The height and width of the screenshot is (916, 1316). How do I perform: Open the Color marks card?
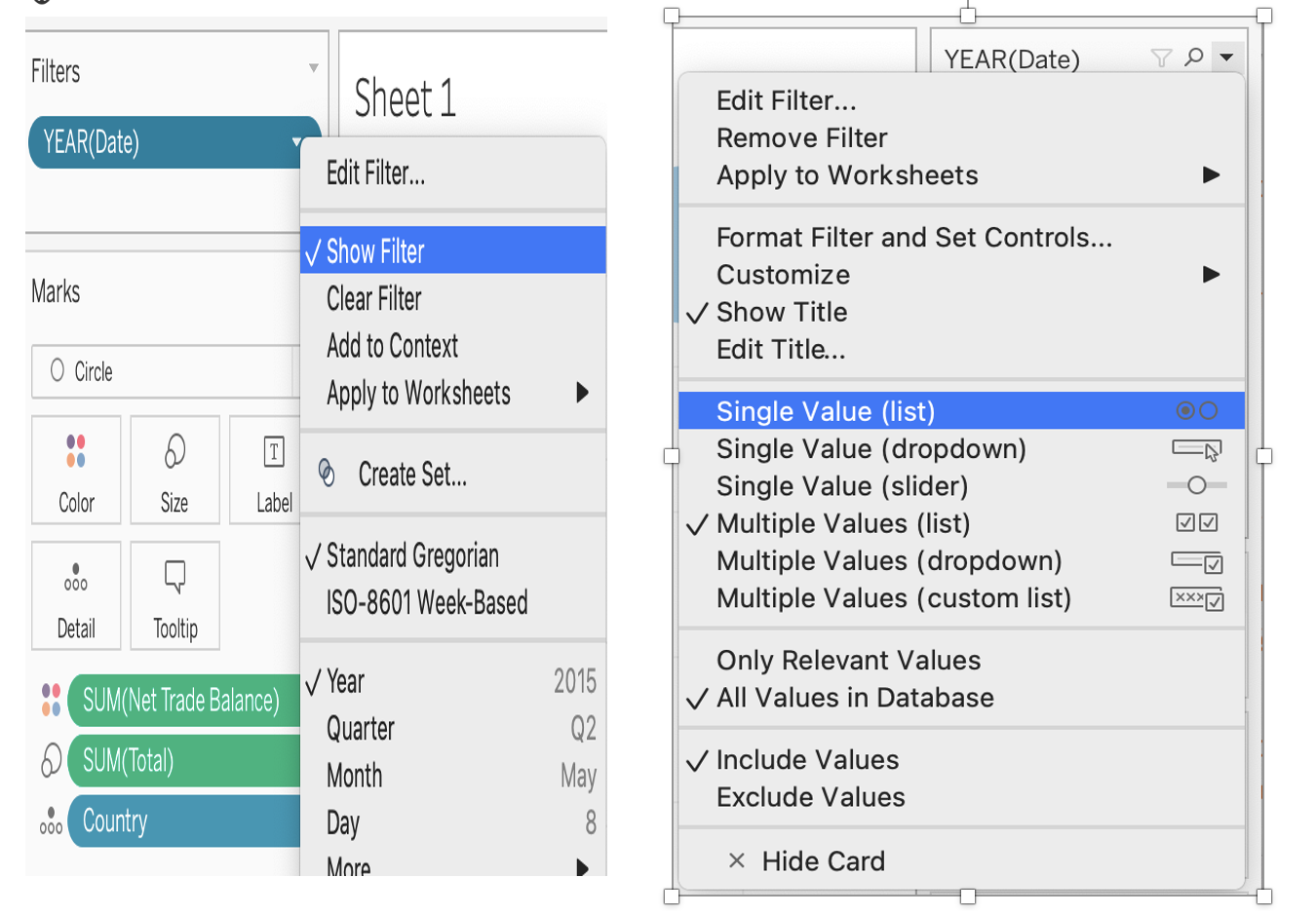pos(76,470)
